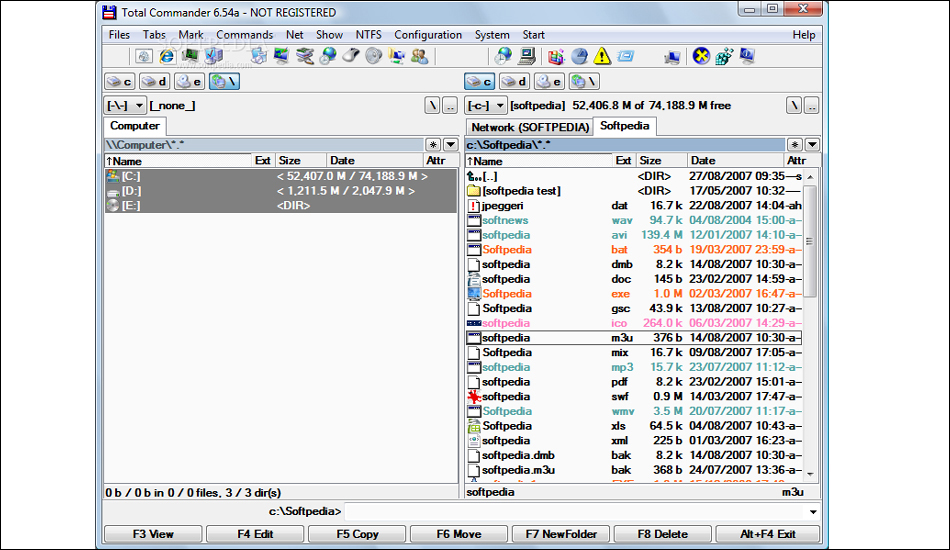950x550 pixels.
Task: Switch right panel to drive e
Action: point(550,81)
